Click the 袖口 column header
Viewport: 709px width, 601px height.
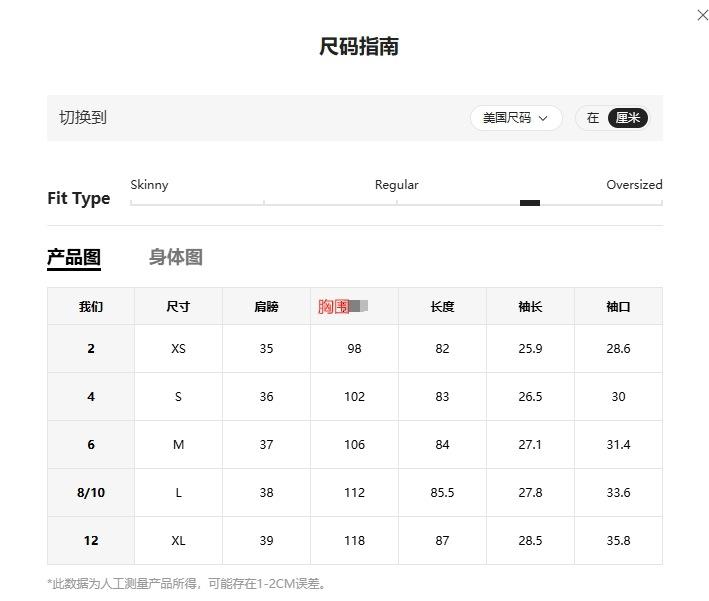point(618,307)
